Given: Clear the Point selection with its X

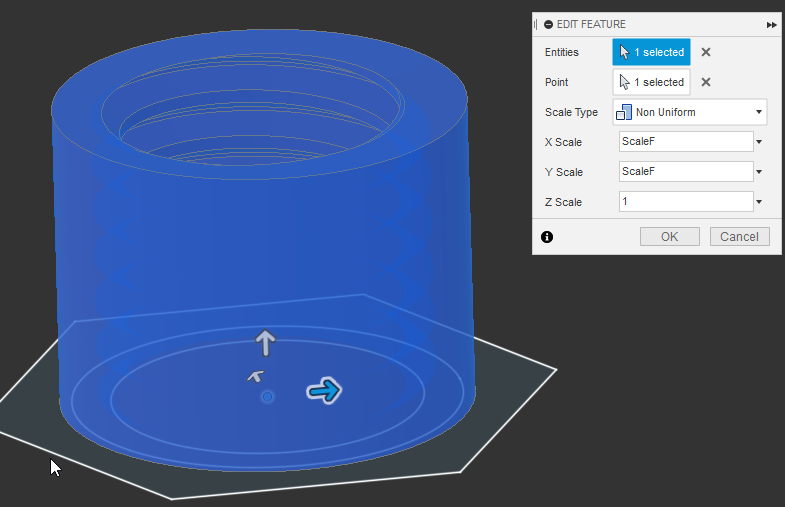Looking at the screenshot, I should pyautogui.click(x=706, y=82).
